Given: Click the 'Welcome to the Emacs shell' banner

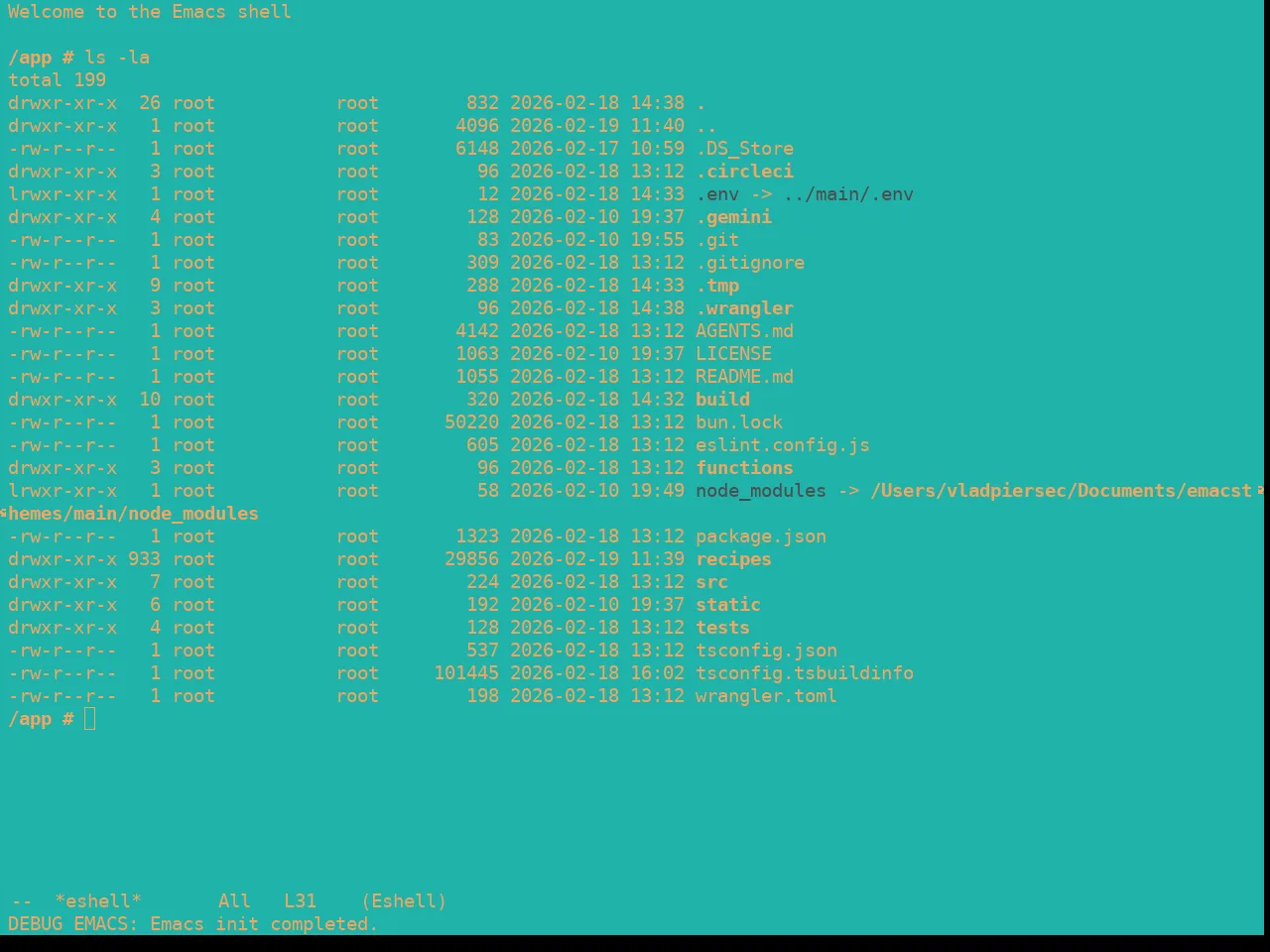Looking at the screenshot, I should click(x=150, y=12).
